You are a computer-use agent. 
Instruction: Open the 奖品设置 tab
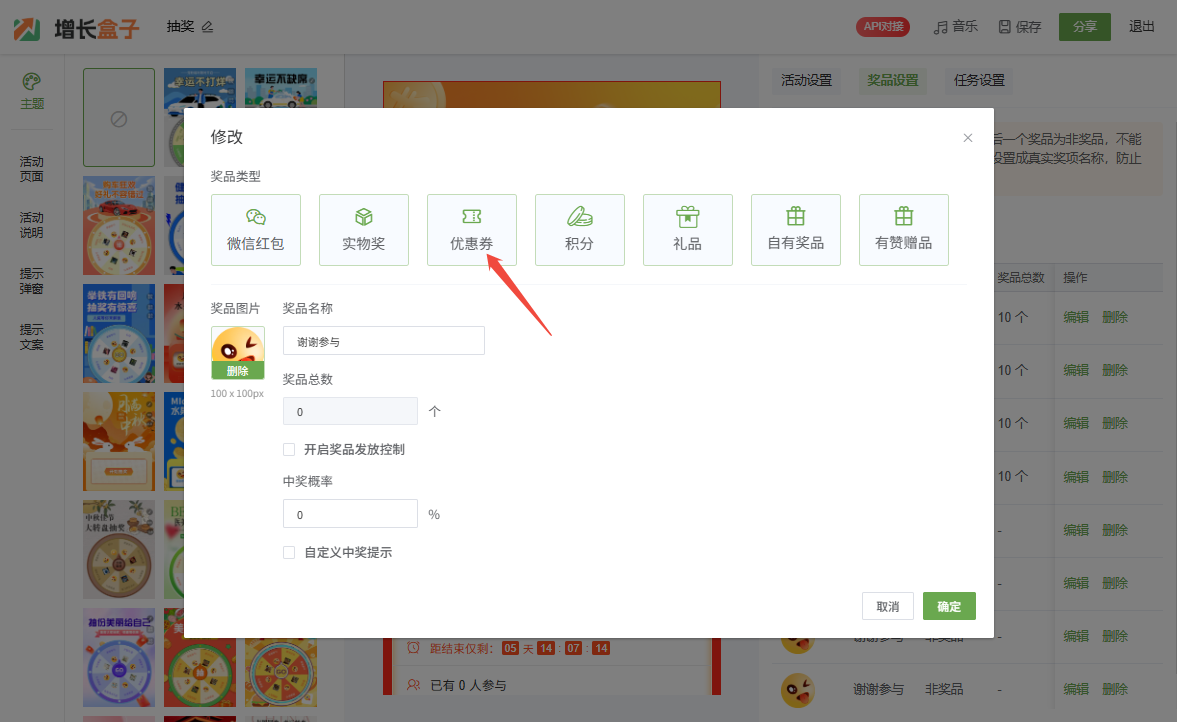click(893, 80)
